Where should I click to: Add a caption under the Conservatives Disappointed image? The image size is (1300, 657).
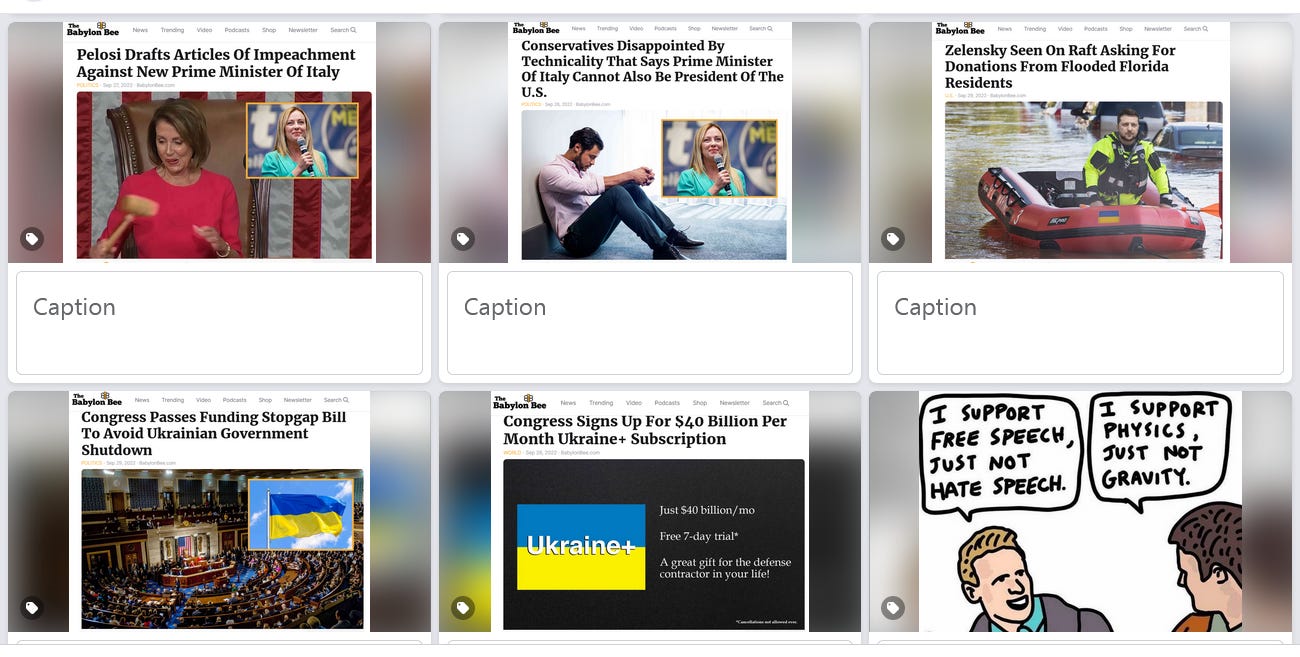tap(650, 323)
